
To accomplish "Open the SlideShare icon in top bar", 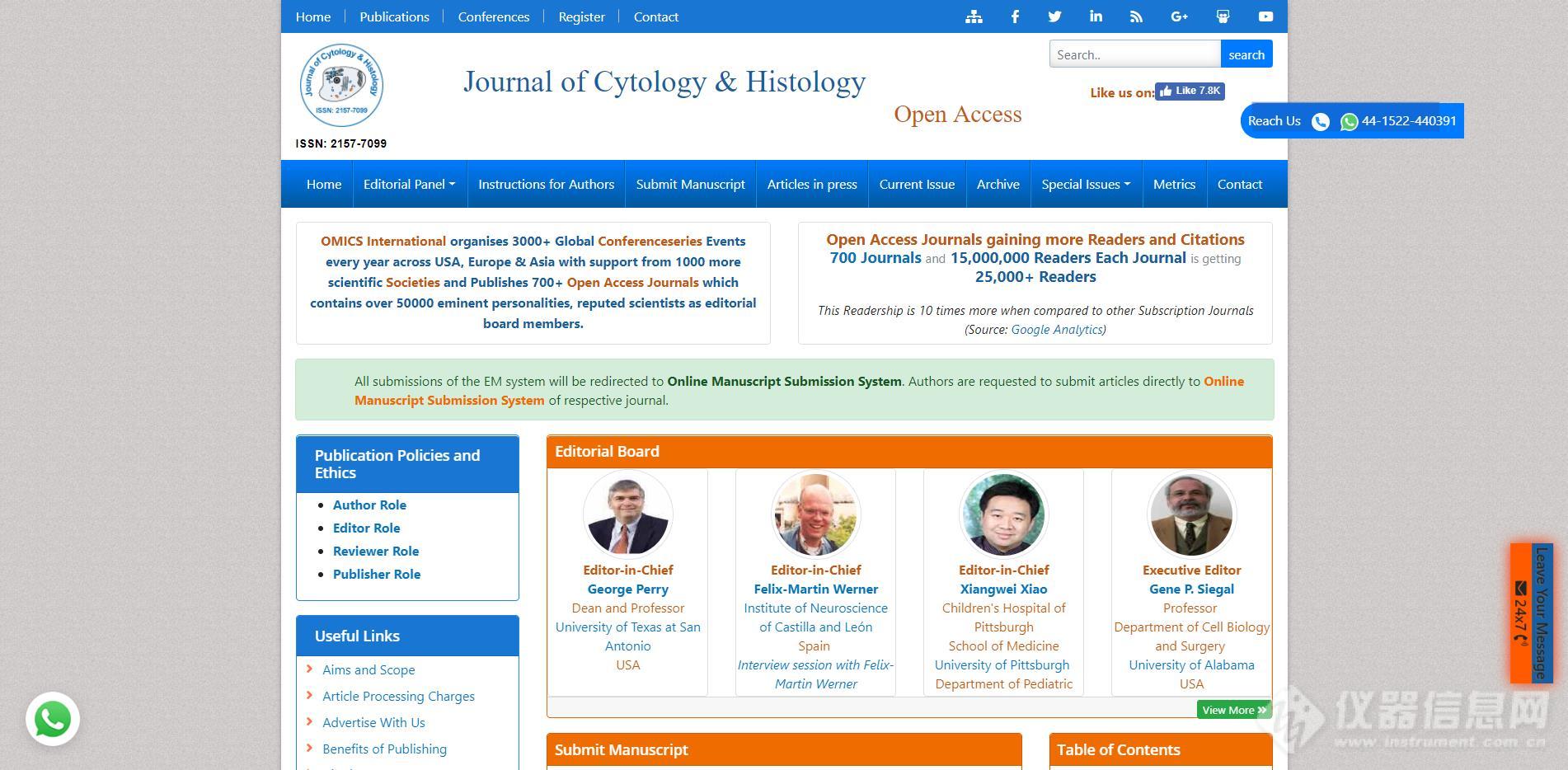I will (1223, 16).
